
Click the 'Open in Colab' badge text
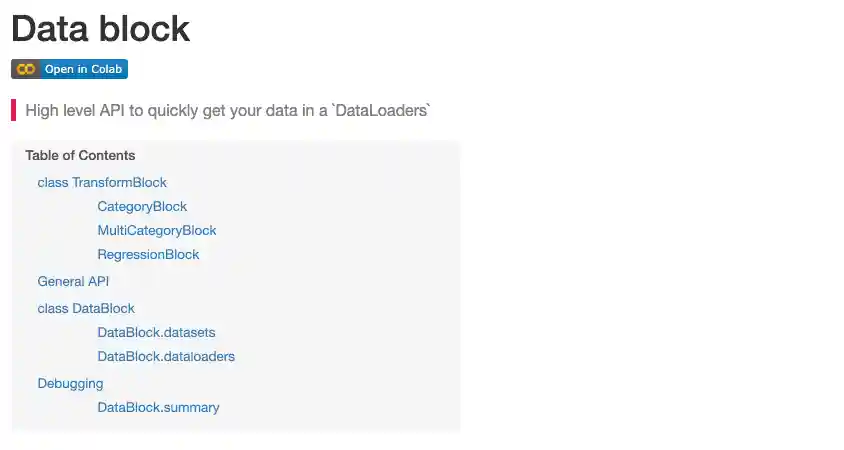point(84,69)
